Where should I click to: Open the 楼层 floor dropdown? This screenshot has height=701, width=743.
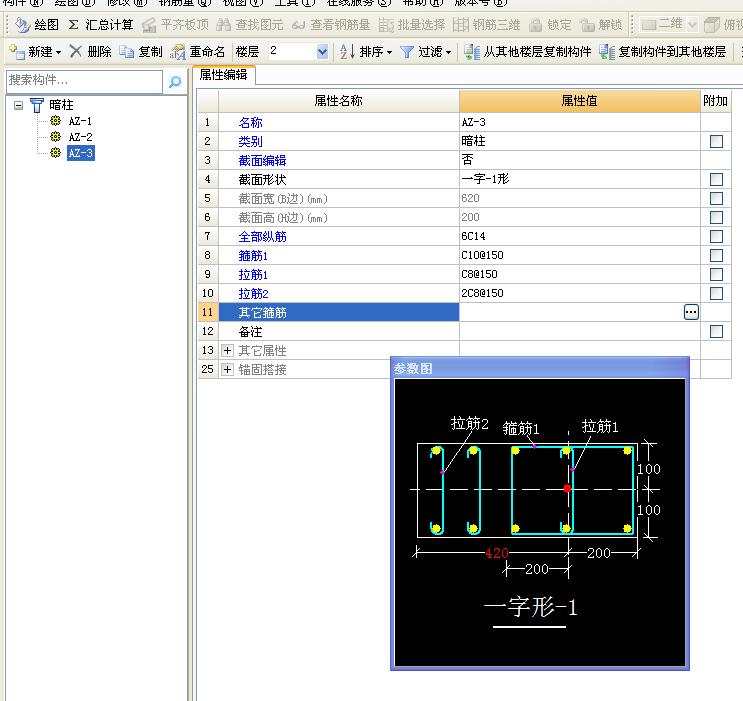pyautogui.click(x=321, y=52)
